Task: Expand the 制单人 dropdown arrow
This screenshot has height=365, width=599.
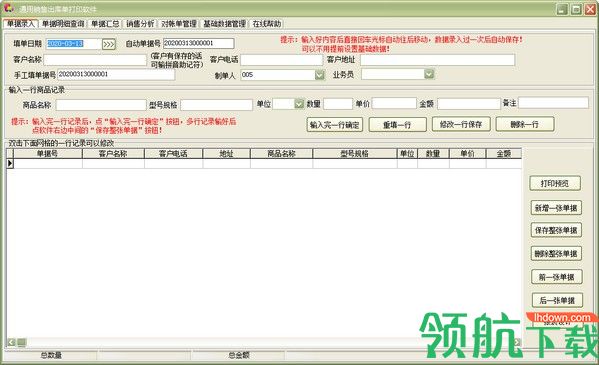Action: click(x=320, y=75)
